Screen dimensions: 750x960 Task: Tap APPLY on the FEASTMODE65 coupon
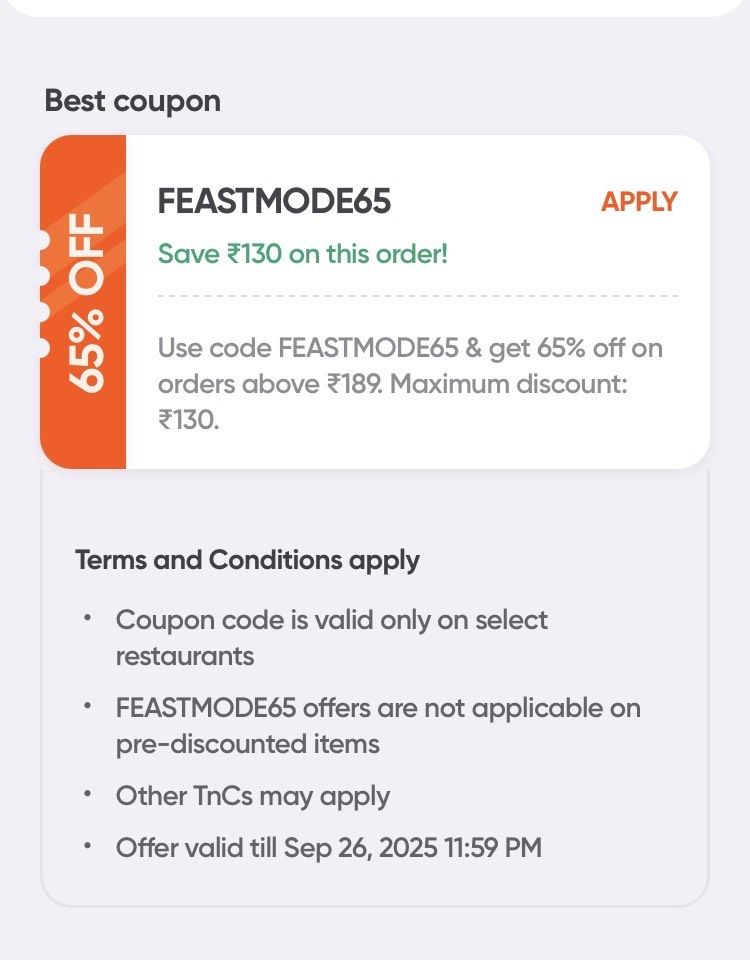[x=639, y=202]
